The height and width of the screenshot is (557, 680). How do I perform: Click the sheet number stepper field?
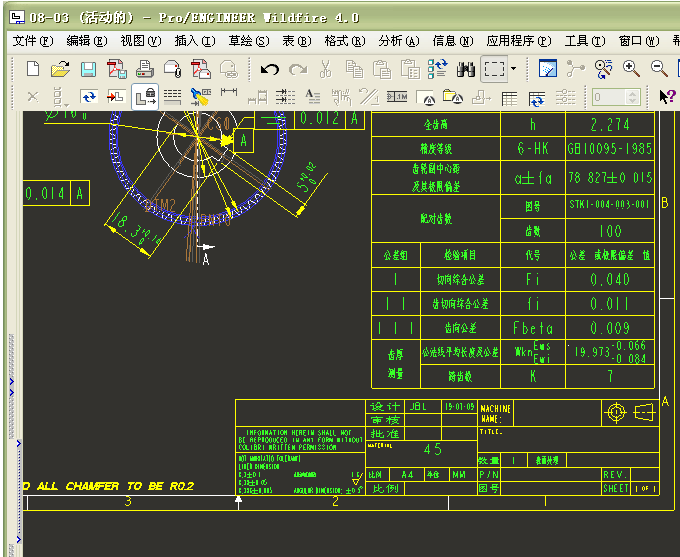(616, 97)
